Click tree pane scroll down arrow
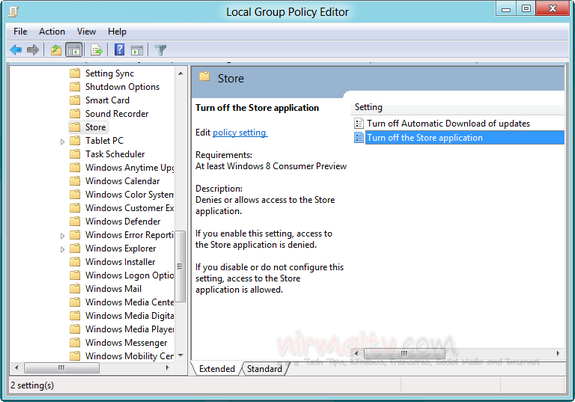This screenshot has width=575, height=402. click(180, 355)
